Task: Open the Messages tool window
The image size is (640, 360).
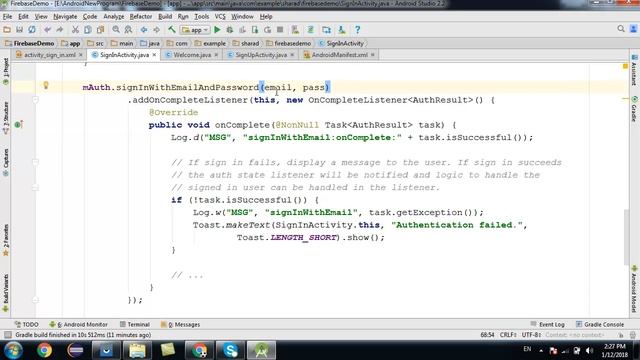Action: tap(180, 324)
